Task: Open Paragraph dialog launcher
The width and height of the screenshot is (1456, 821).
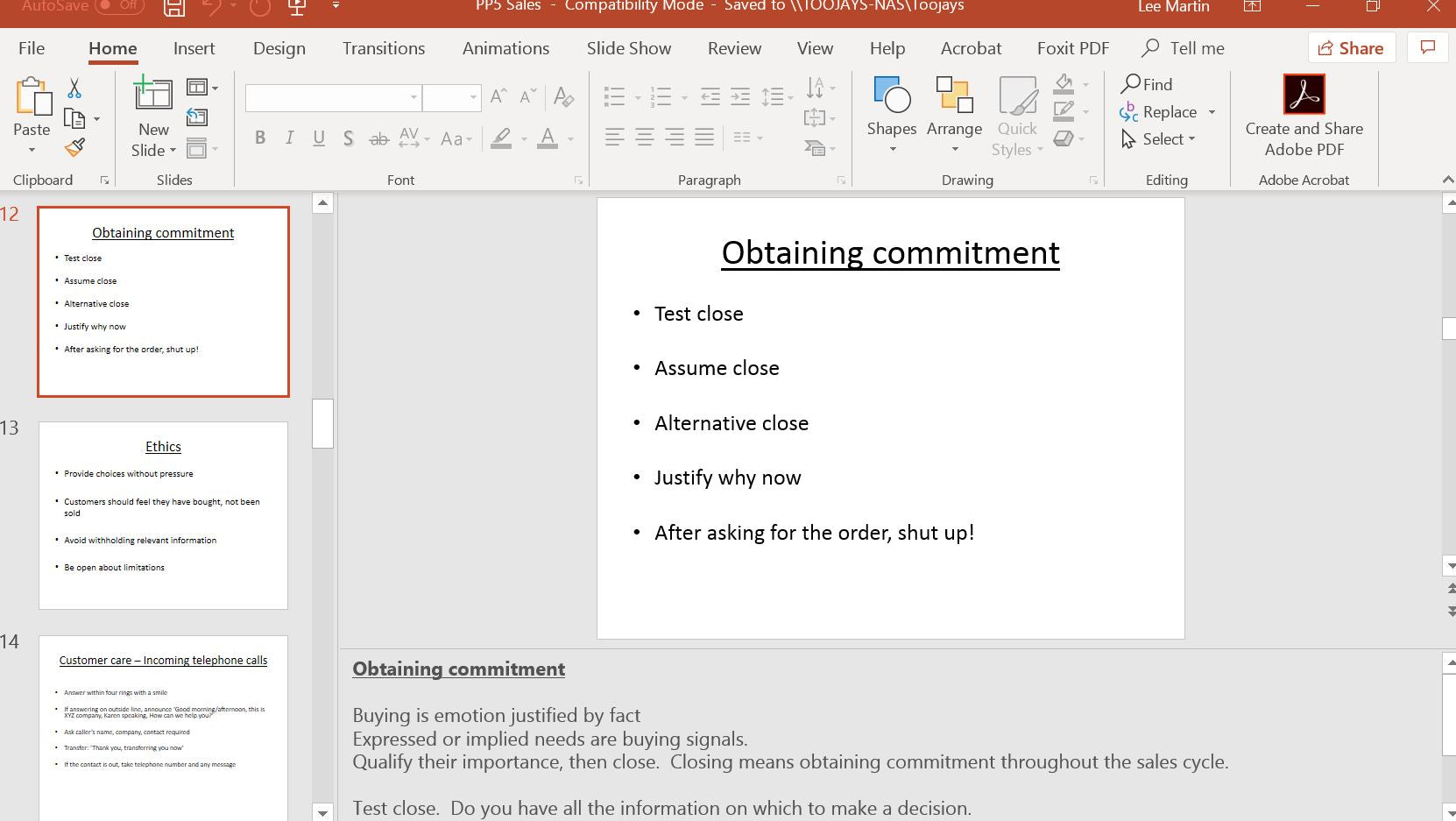Action: point(841,180)
